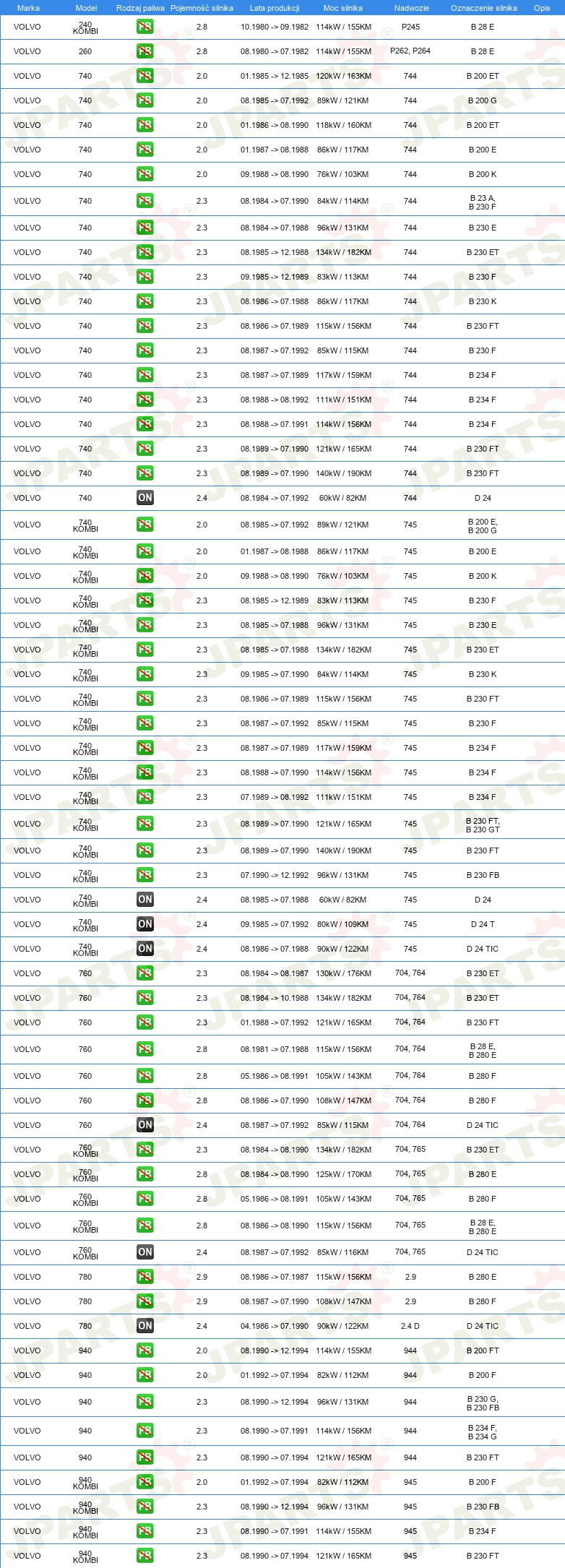Click the Moc silnika column header
The width and height of the screenshot is (565, 1568).
pyautogui.click(x=343, y=8)
